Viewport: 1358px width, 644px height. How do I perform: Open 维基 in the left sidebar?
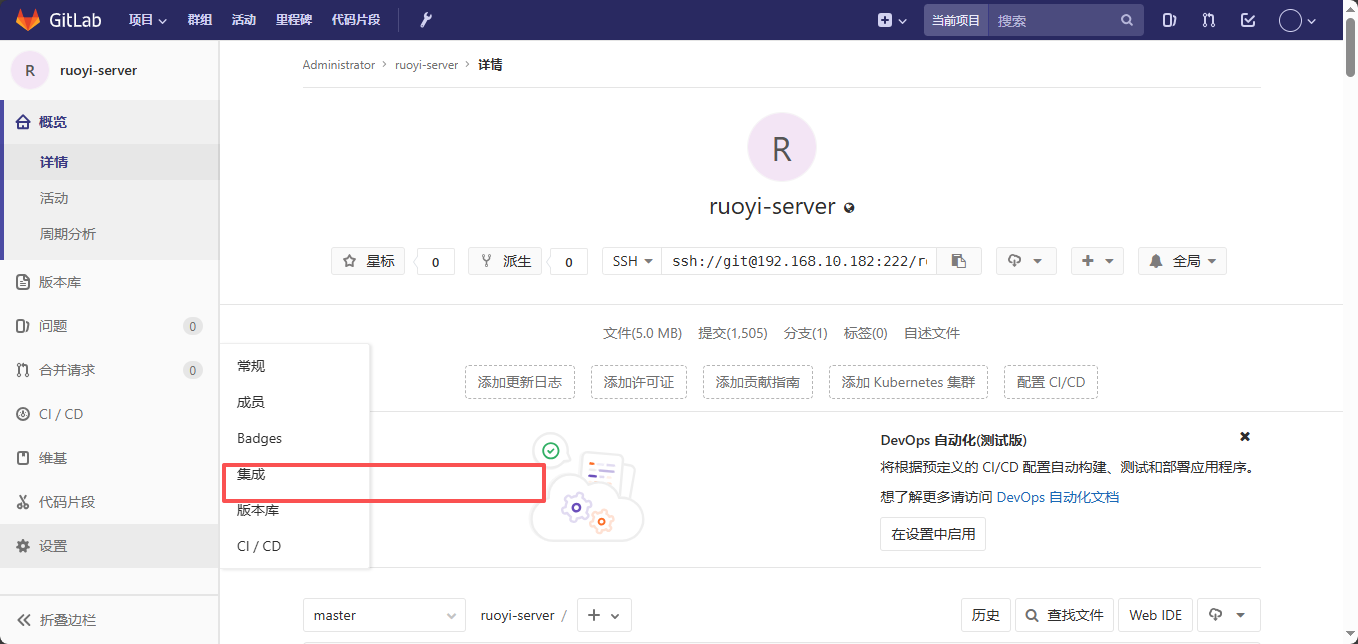(x=110, y=458)
